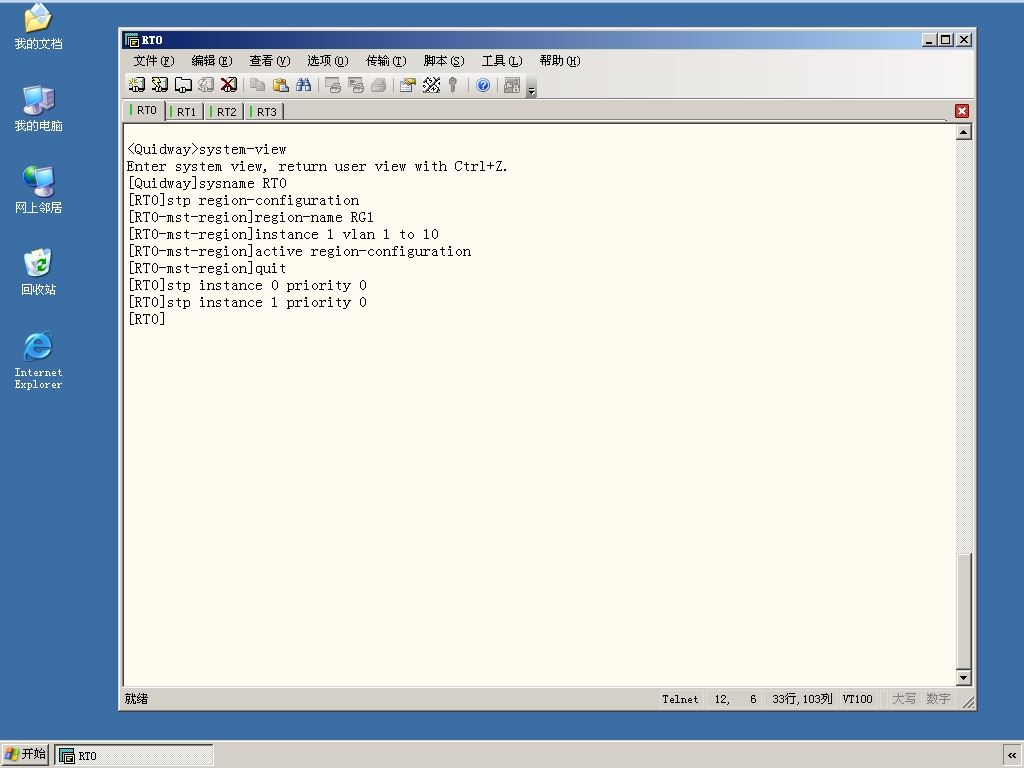
Task: Select the RT0 session tab
Action: 144,110
